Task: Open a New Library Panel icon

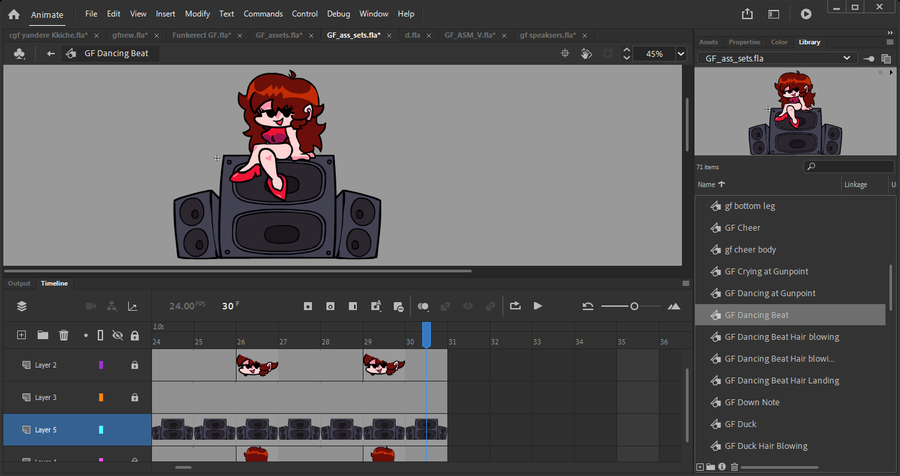Action: click(x=886, y=59)
